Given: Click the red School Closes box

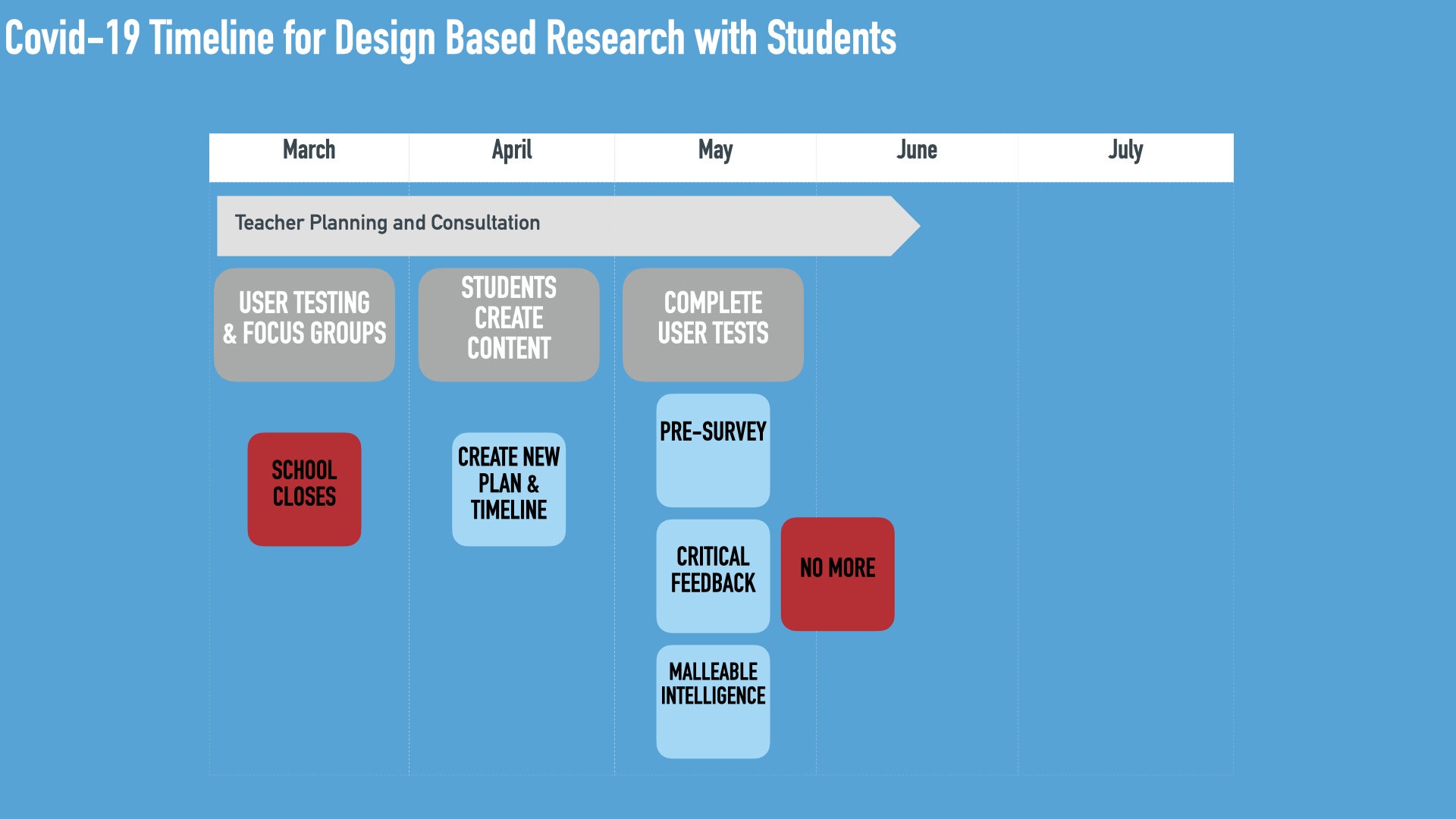Looking at the screenshot, I should [304, 489].
